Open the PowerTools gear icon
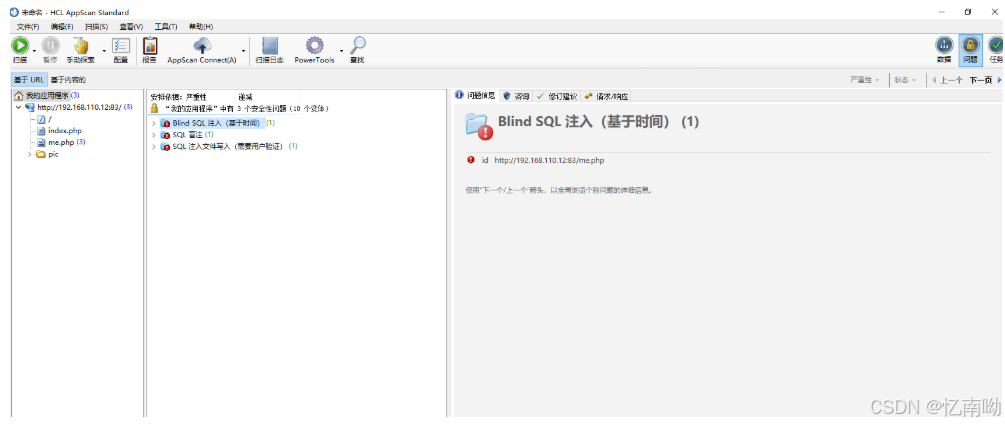 [x=314, y=46]
